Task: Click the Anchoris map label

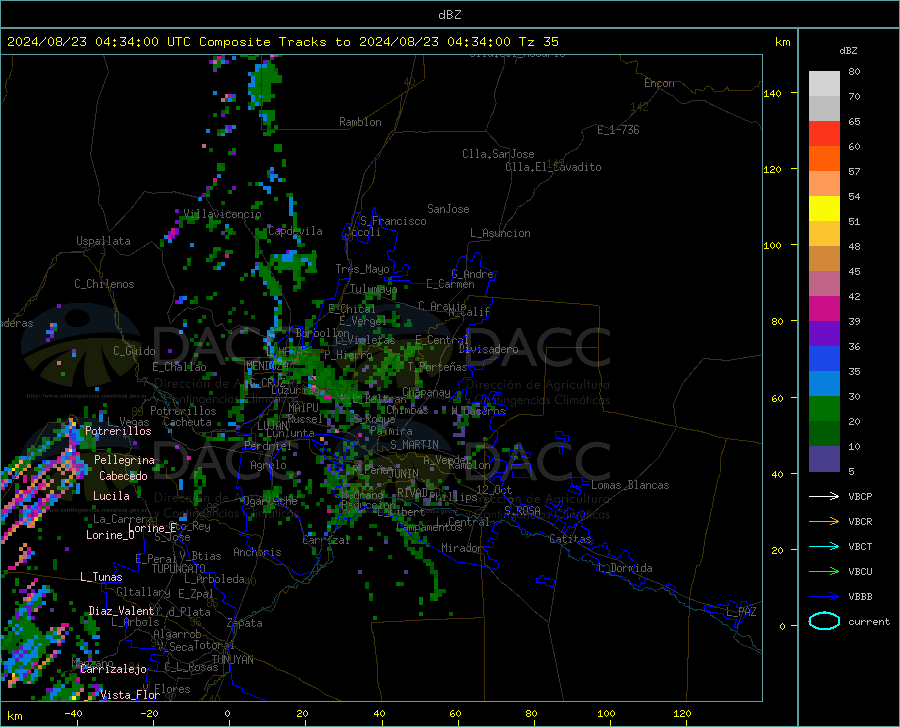Action: [x=257, y=553]
